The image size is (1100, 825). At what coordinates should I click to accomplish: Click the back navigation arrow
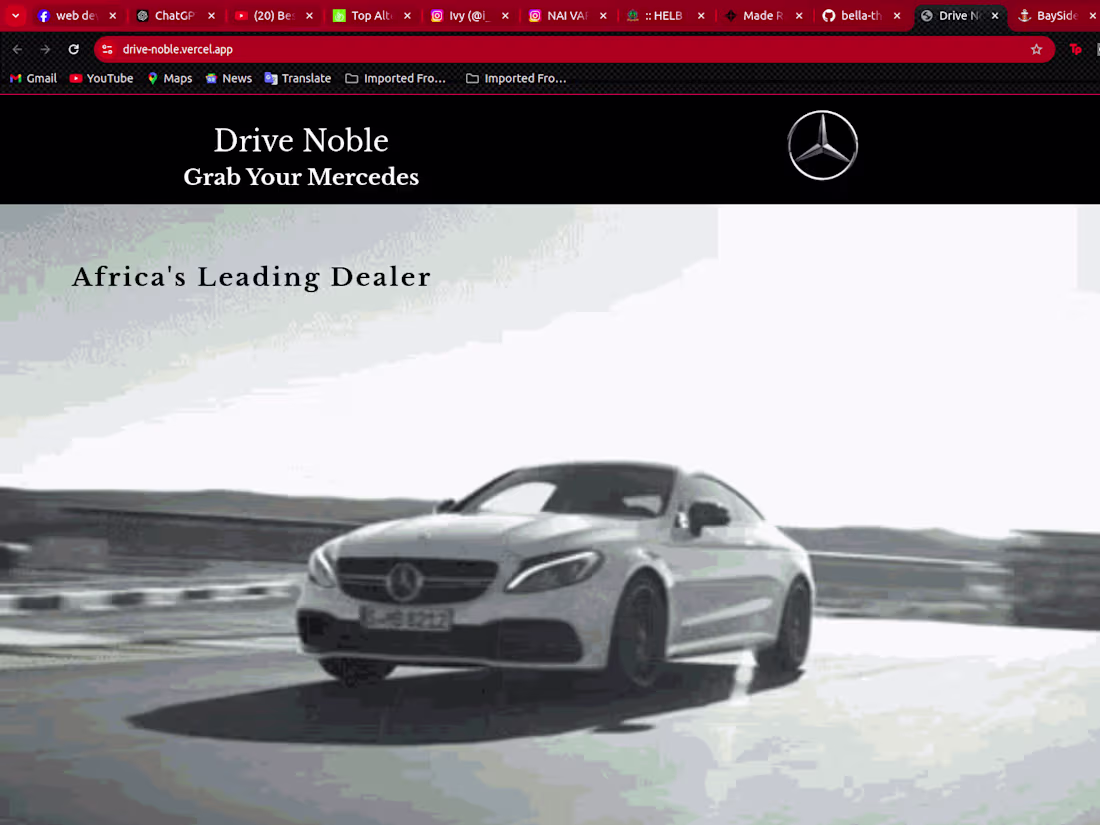(17, 48)
